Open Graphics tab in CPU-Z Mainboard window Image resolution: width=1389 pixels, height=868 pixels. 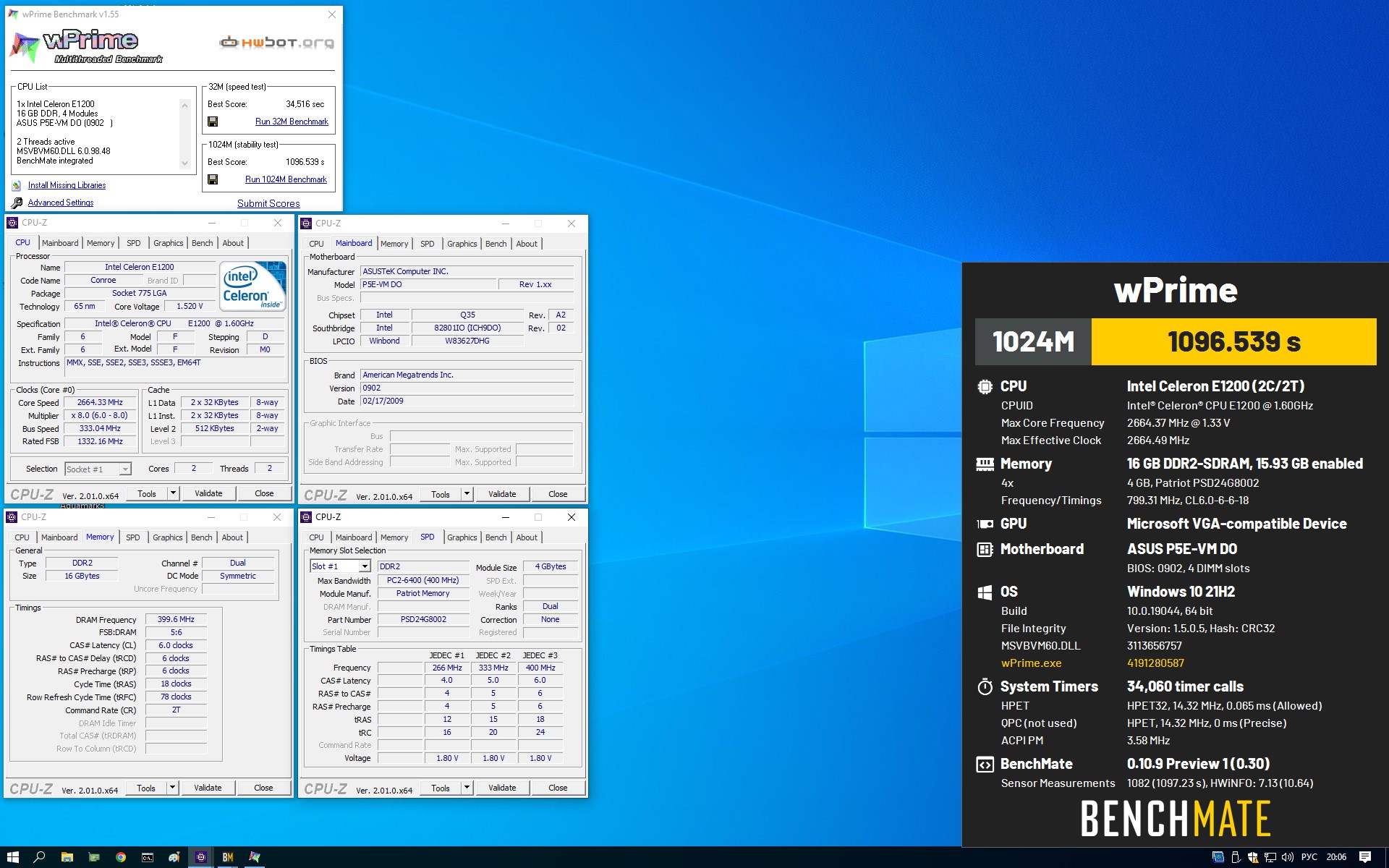pos(462,244)
